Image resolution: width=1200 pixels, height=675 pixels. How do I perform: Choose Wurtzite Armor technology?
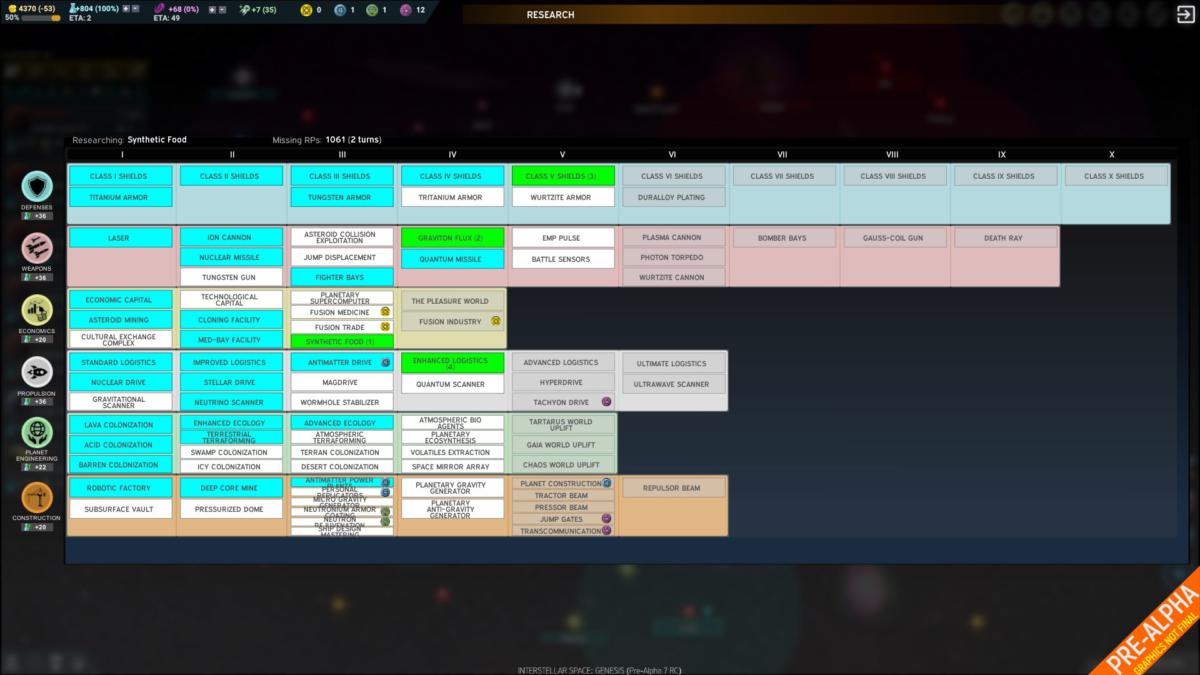(x=563, y=197)
